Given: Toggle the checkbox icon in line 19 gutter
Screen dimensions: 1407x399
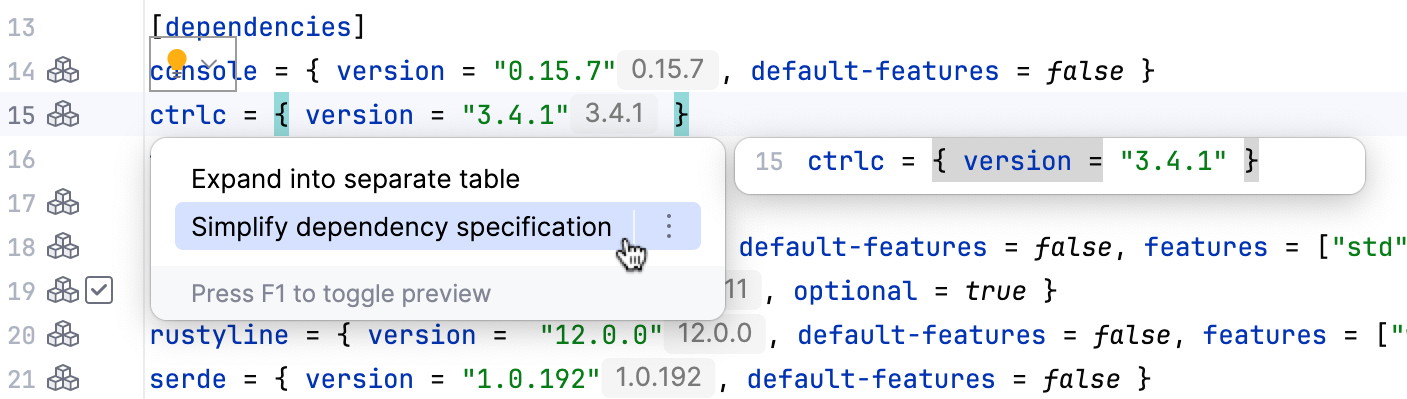Looking at the screenshot, I should pos(99,291).
